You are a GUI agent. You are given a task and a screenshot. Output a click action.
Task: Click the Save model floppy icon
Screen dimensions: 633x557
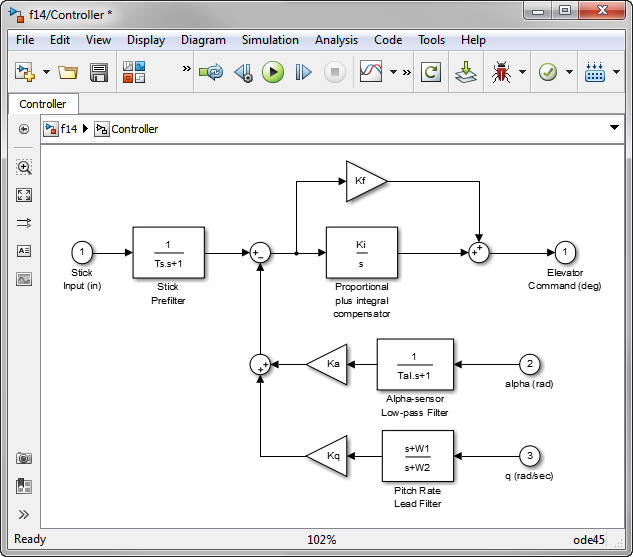click(99, 72)
